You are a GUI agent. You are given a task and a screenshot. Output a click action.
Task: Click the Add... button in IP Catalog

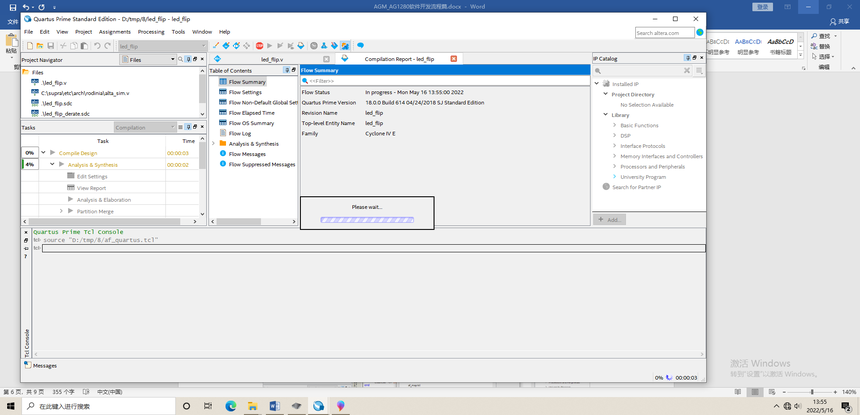pyautogui.click(x=609, y=219)
